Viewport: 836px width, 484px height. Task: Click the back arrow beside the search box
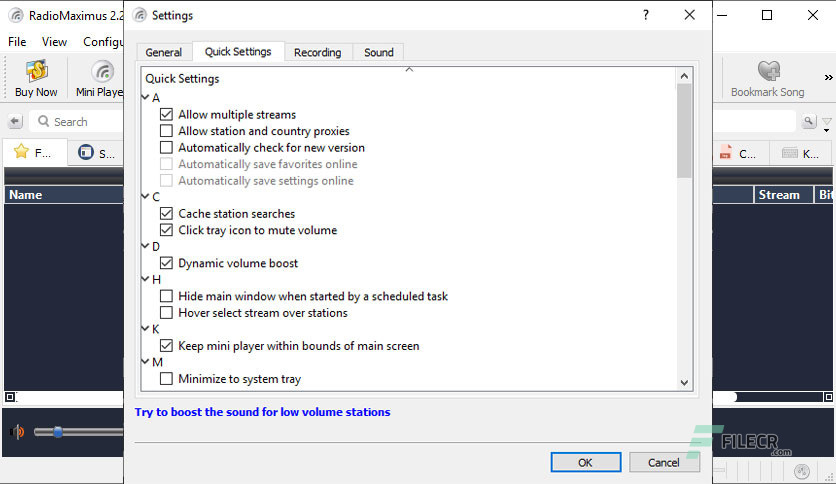15,122
